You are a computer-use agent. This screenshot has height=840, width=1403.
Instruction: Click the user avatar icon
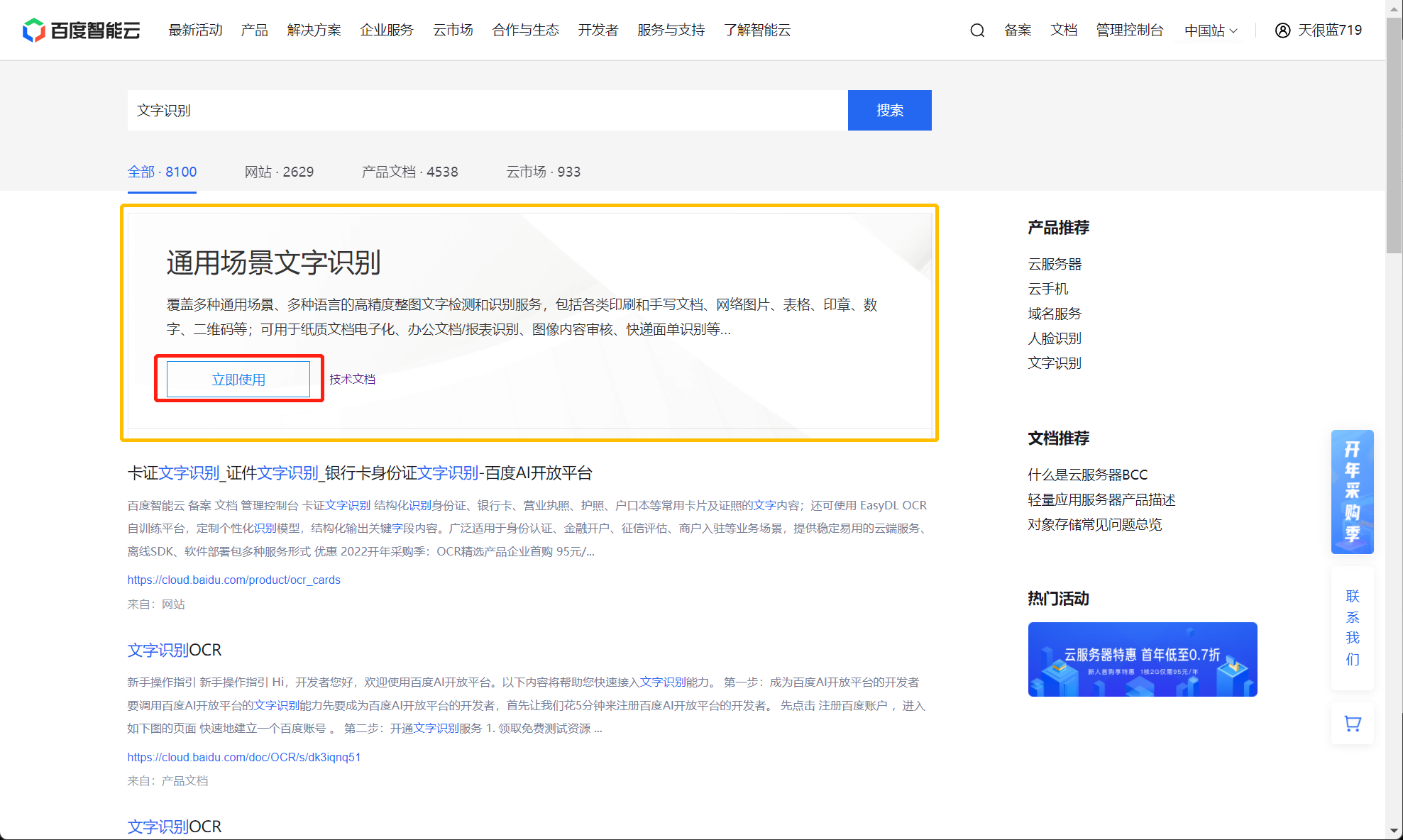1282,31
